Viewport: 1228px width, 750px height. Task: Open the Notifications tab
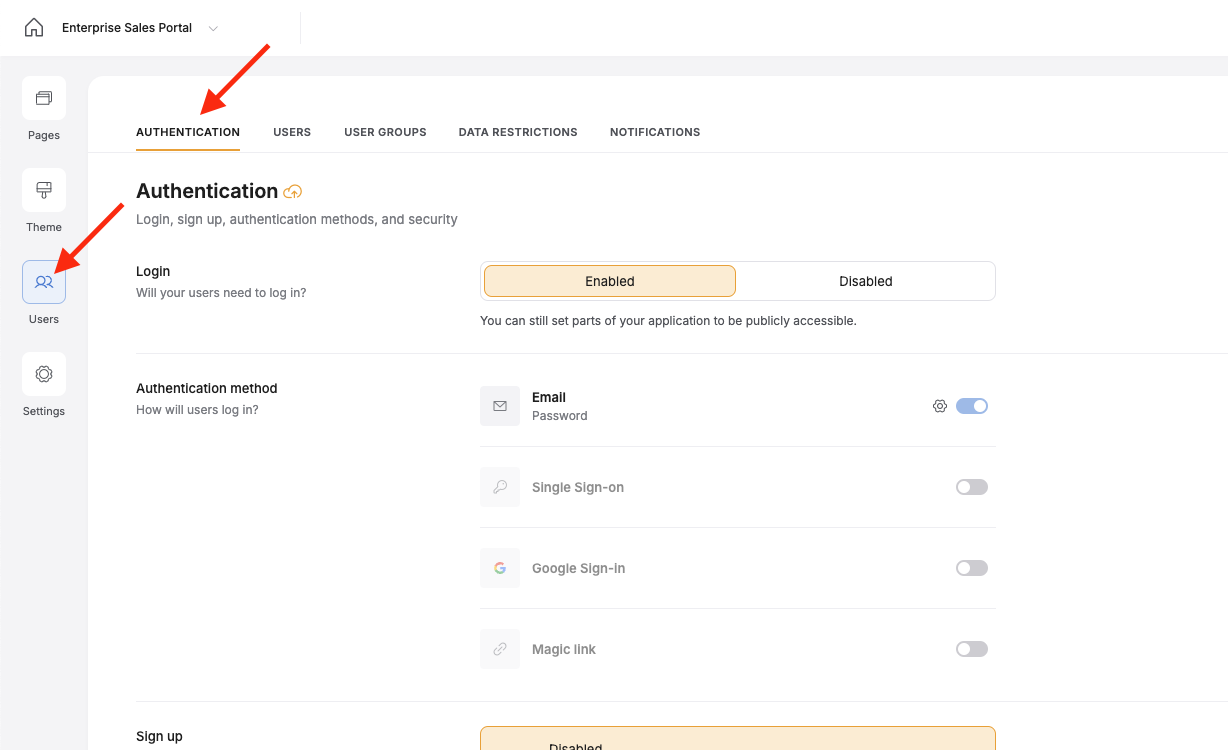tap(655, 131)
